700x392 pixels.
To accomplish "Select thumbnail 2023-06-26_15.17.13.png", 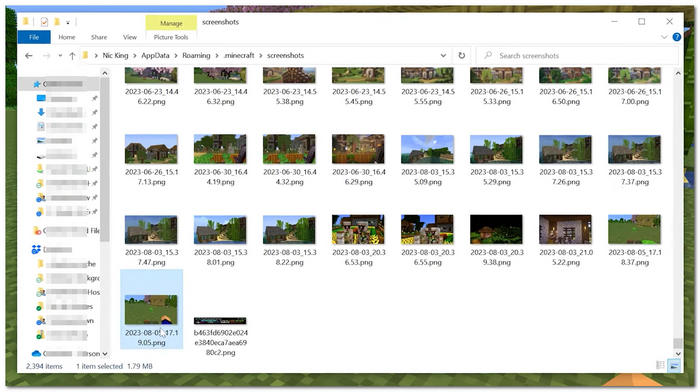I will pyautogui.click(x=151, y=149).
